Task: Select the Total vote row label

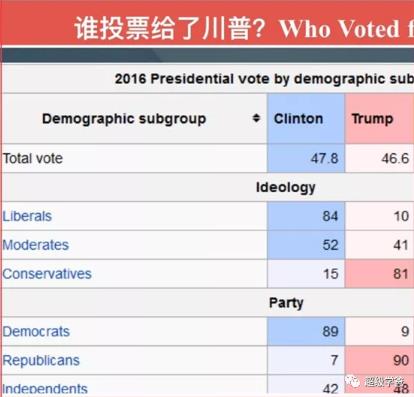Action: click(33, 158)
